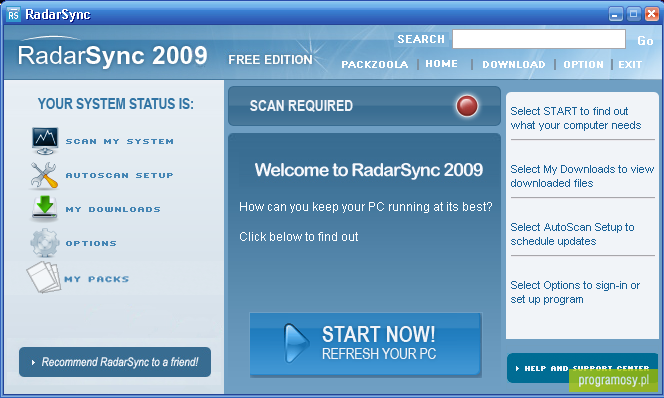Open the Scan My System link
This screenshot has width=664, height=398.
coord(119,141)
